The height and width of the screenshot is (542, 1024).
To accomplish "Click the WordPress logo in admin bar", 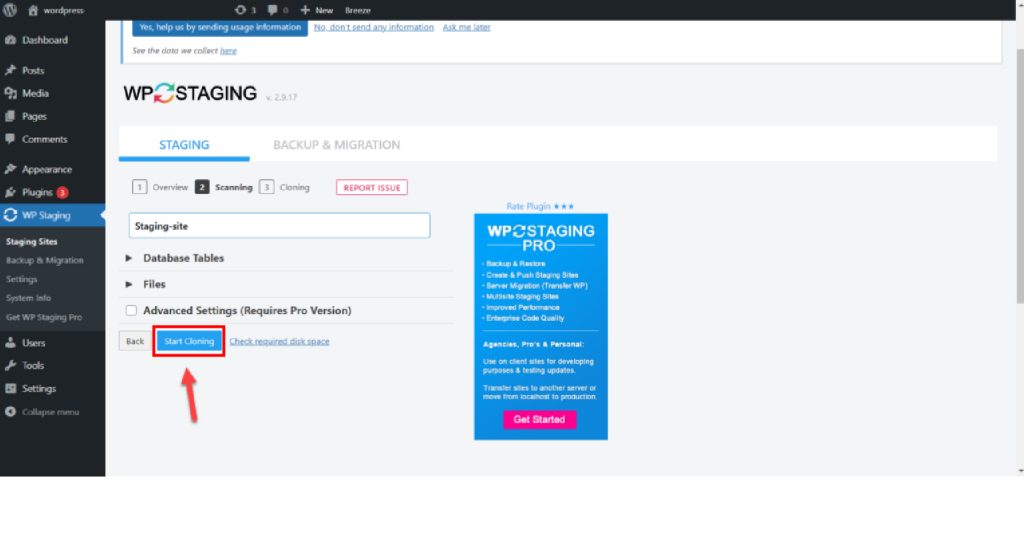I will pyautogui.click(x=10, y=10).
